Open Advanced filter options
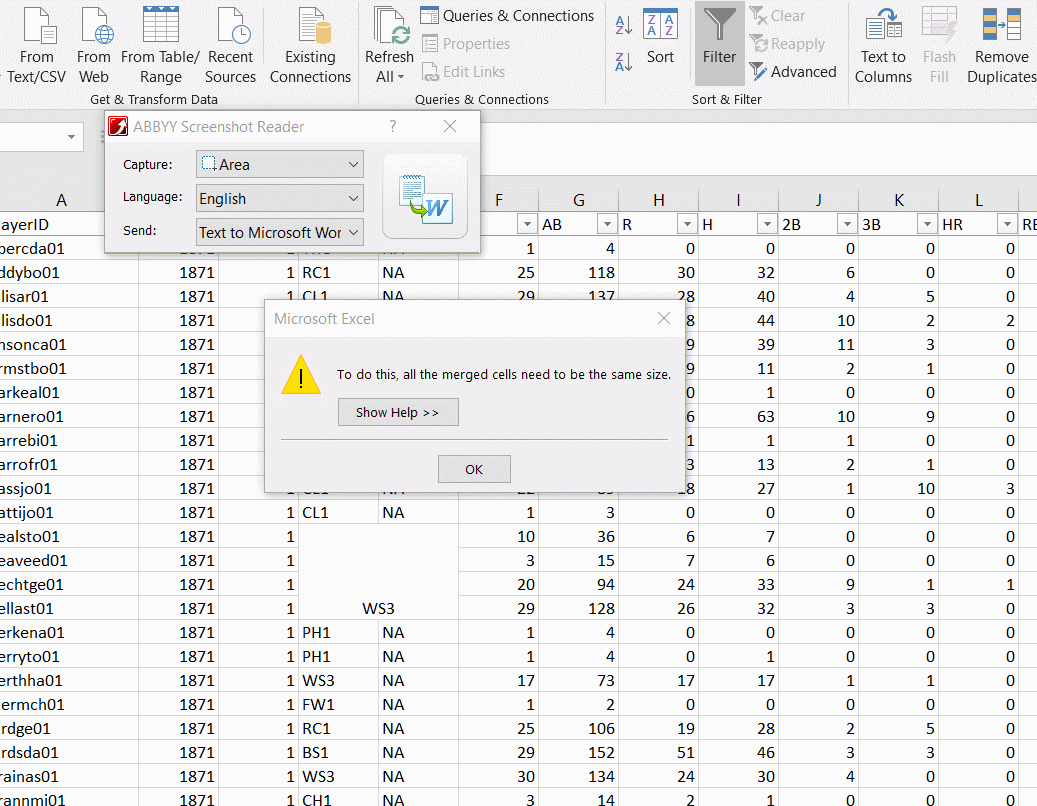The image size is (1037, 806). [793, 71]
